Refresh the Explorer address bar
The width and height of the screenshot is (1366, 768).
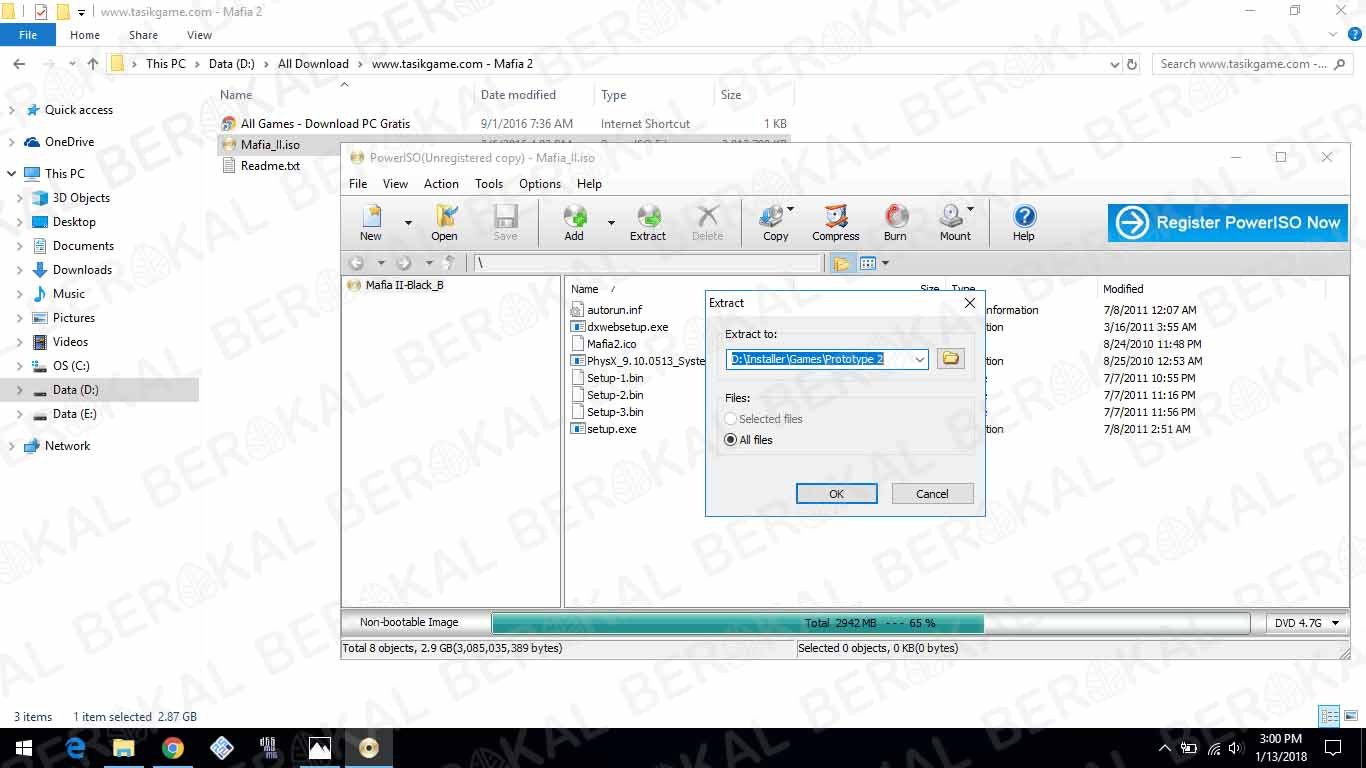(x=1132, y=64)
